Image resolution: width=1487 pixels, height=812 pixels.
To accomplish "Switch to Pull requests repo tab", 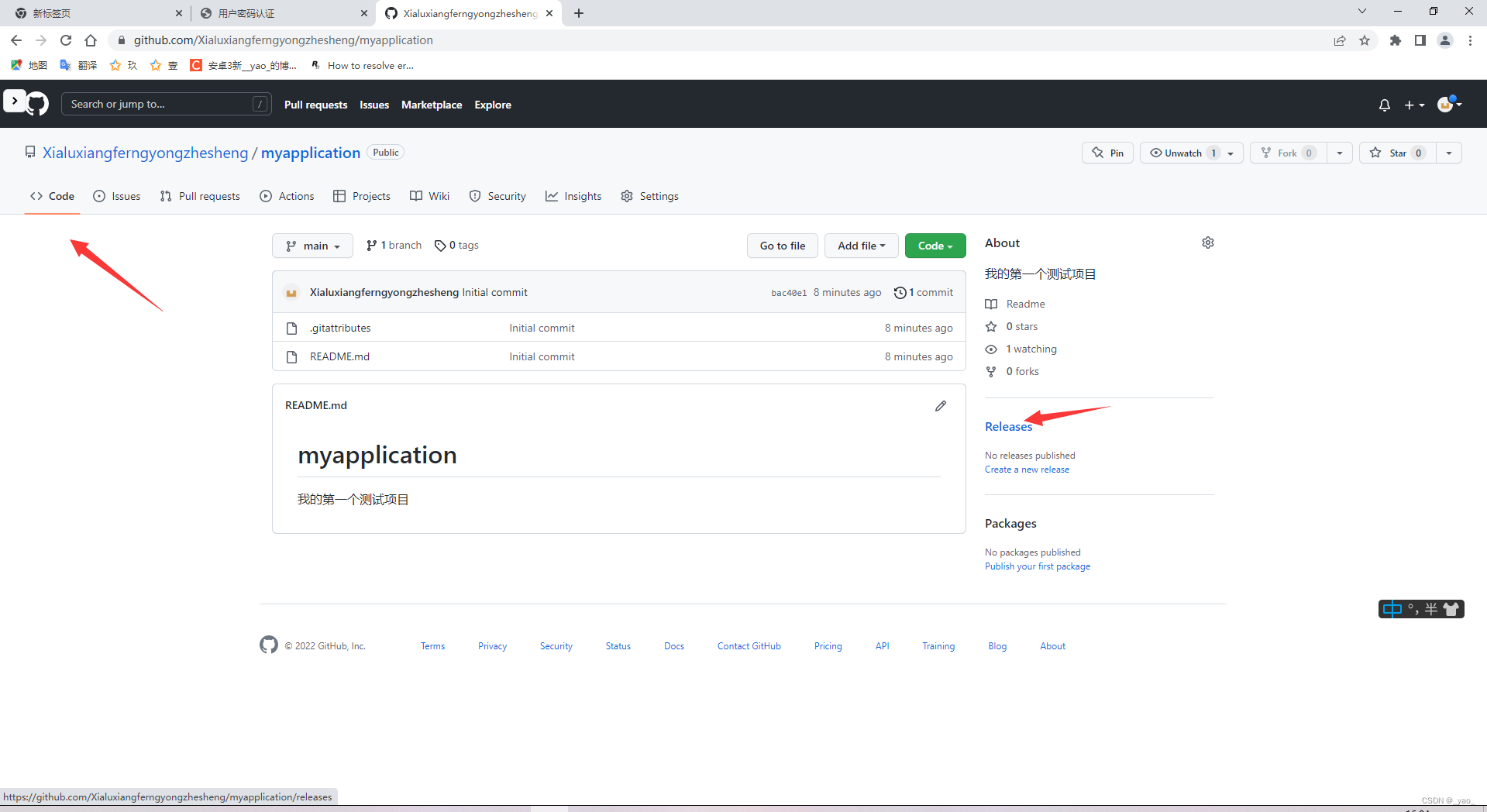I will (200, 196).
